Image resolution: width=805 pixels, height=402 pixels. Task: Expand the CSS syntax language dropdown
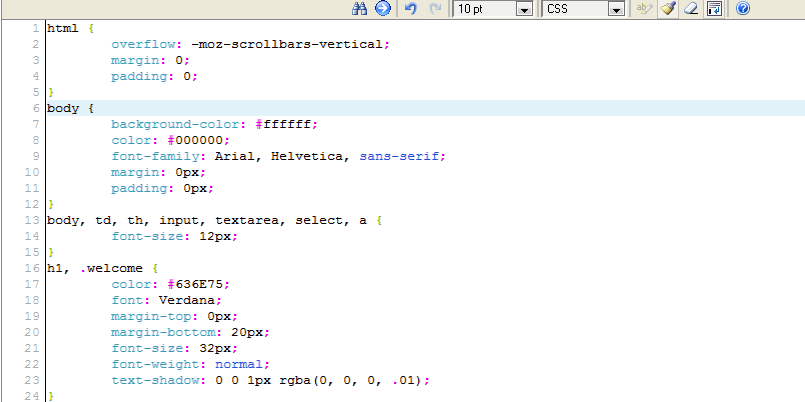(x=617, y=9)
